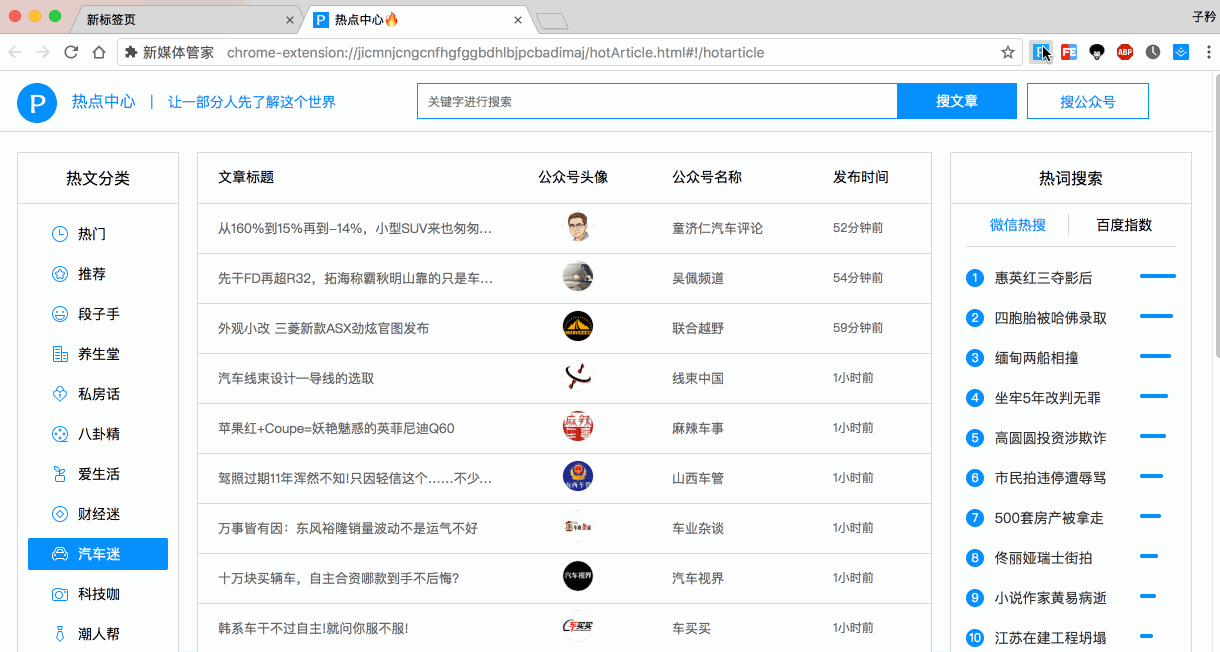
Task: Select the 推荐 category icon
Action: click(x=58, y=273)
